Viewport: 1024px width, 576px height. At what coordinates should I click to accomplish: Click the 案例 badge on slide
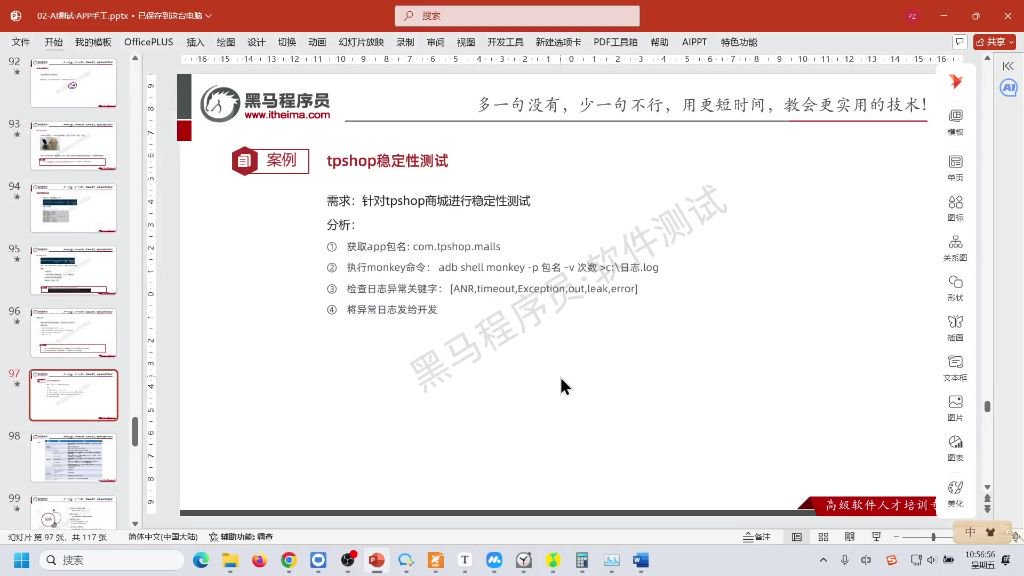(x=270, y=161)
